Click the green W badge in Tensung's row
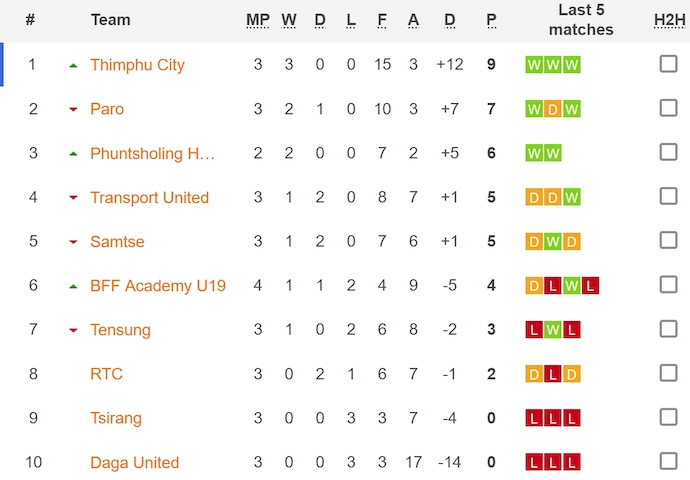690x480 pixels. click(553, 330)
